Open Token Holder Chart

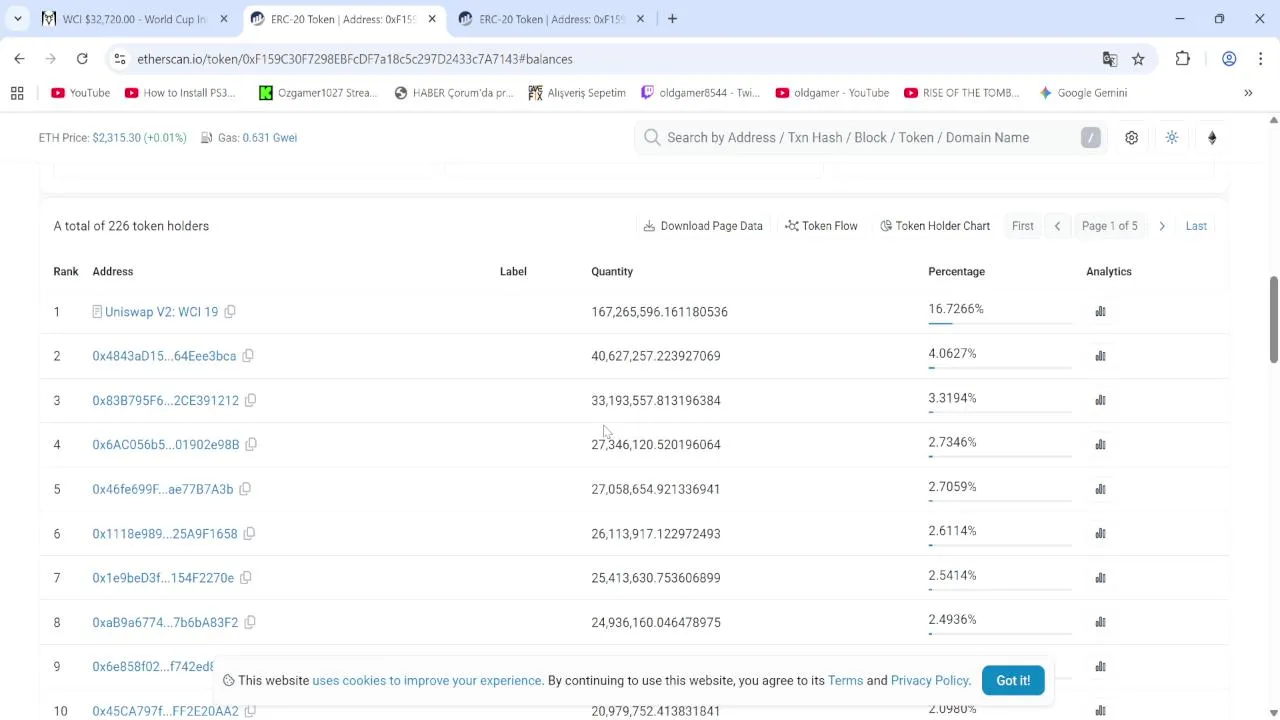[935, 226]
